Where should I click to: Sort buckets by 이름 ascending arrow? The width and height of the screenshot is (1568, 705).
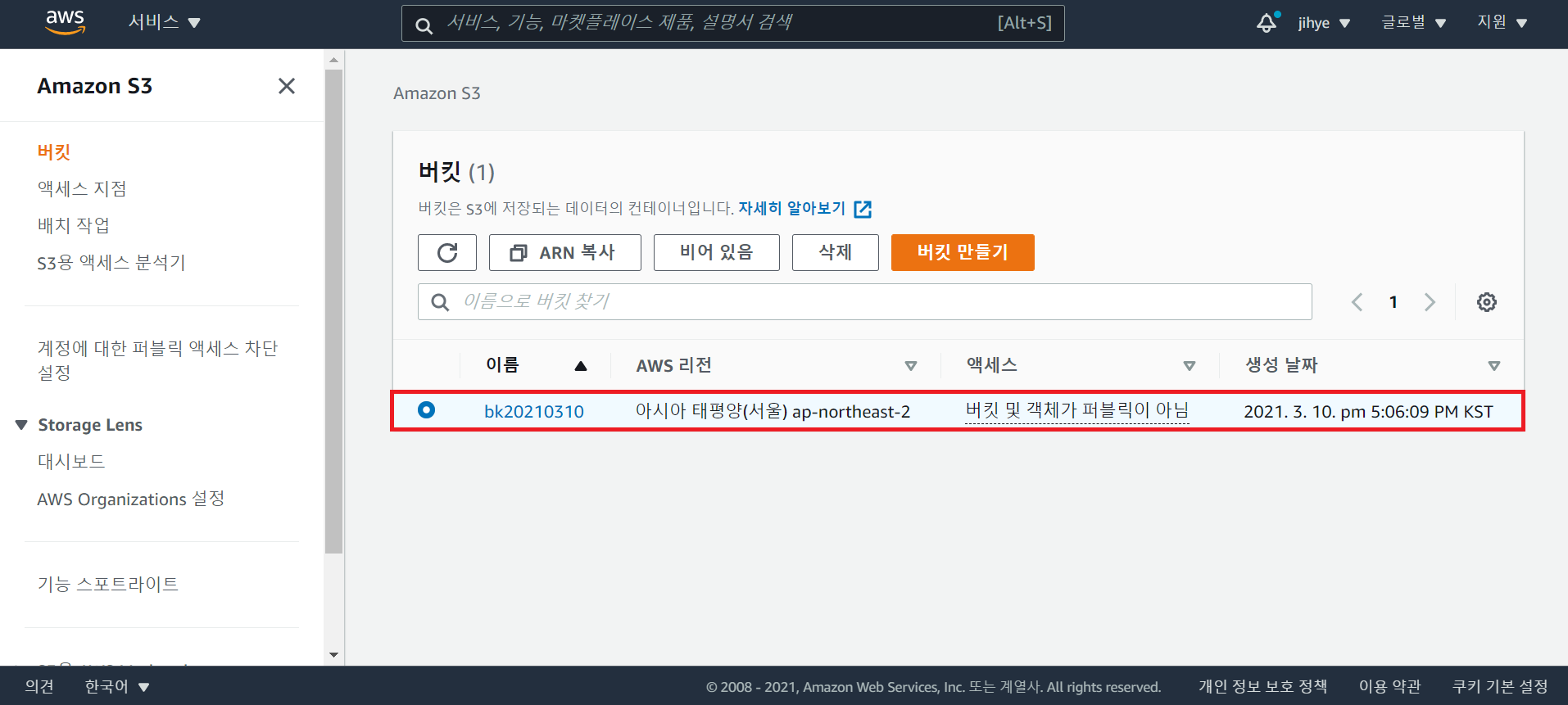coord(581,366)
